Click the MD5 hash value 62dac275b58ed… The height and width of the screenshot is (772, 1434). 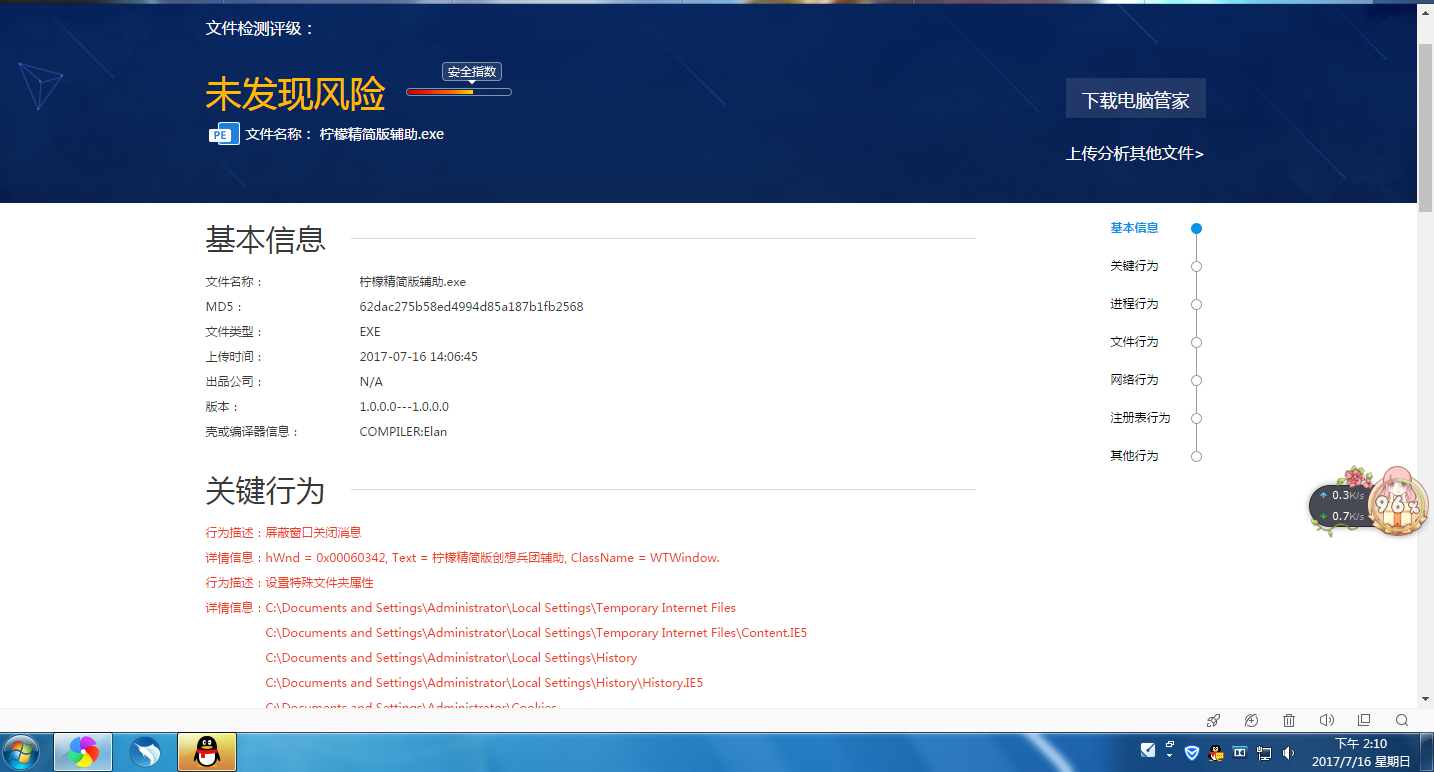pos(471,307)
